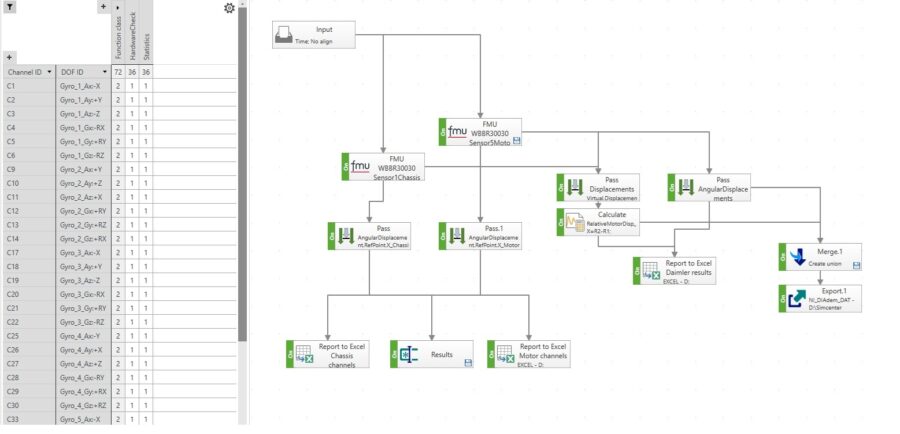The image size is (900, 434).
Task: Select channel row C20
Action: point(29,294)
